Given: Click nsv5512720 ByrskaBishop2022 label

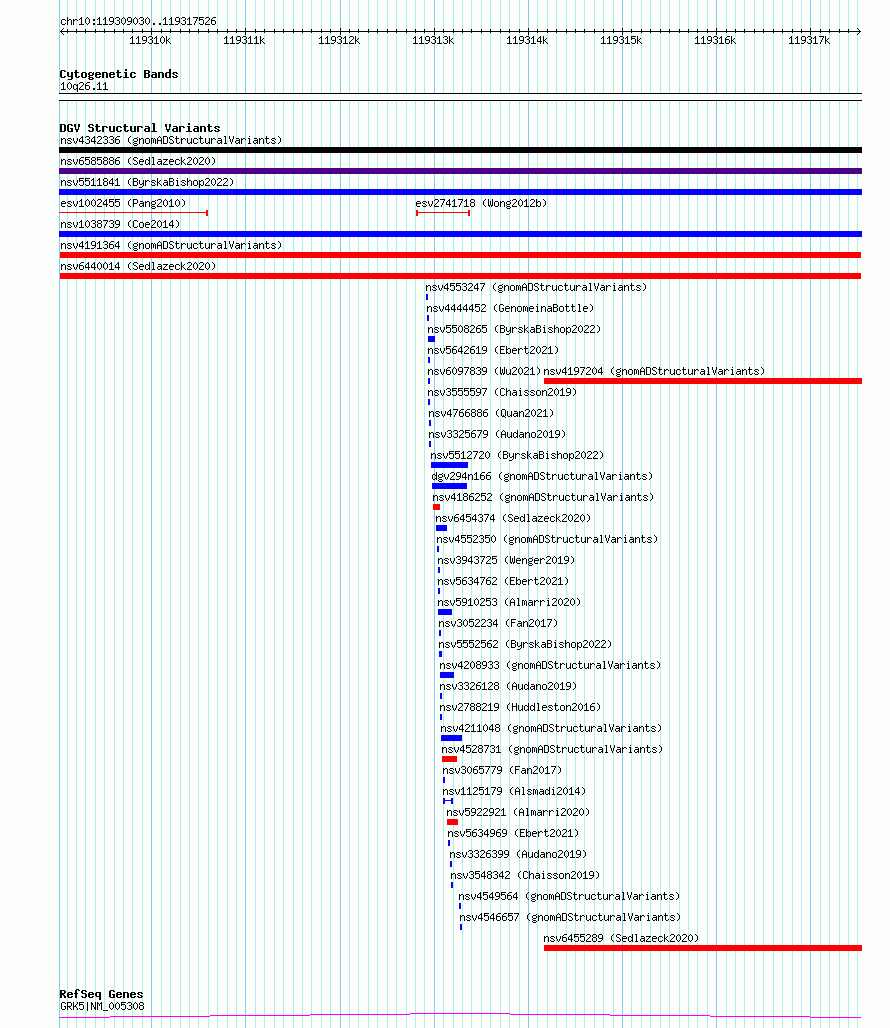Looking at the screenshot, I should 517,455.
